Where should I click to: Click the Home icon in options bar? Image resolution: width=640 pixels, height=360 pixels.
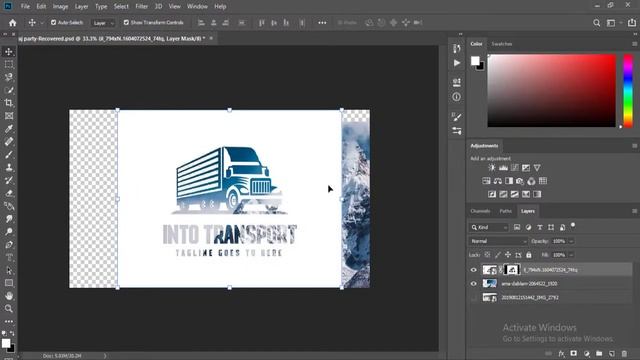point(13,23)
